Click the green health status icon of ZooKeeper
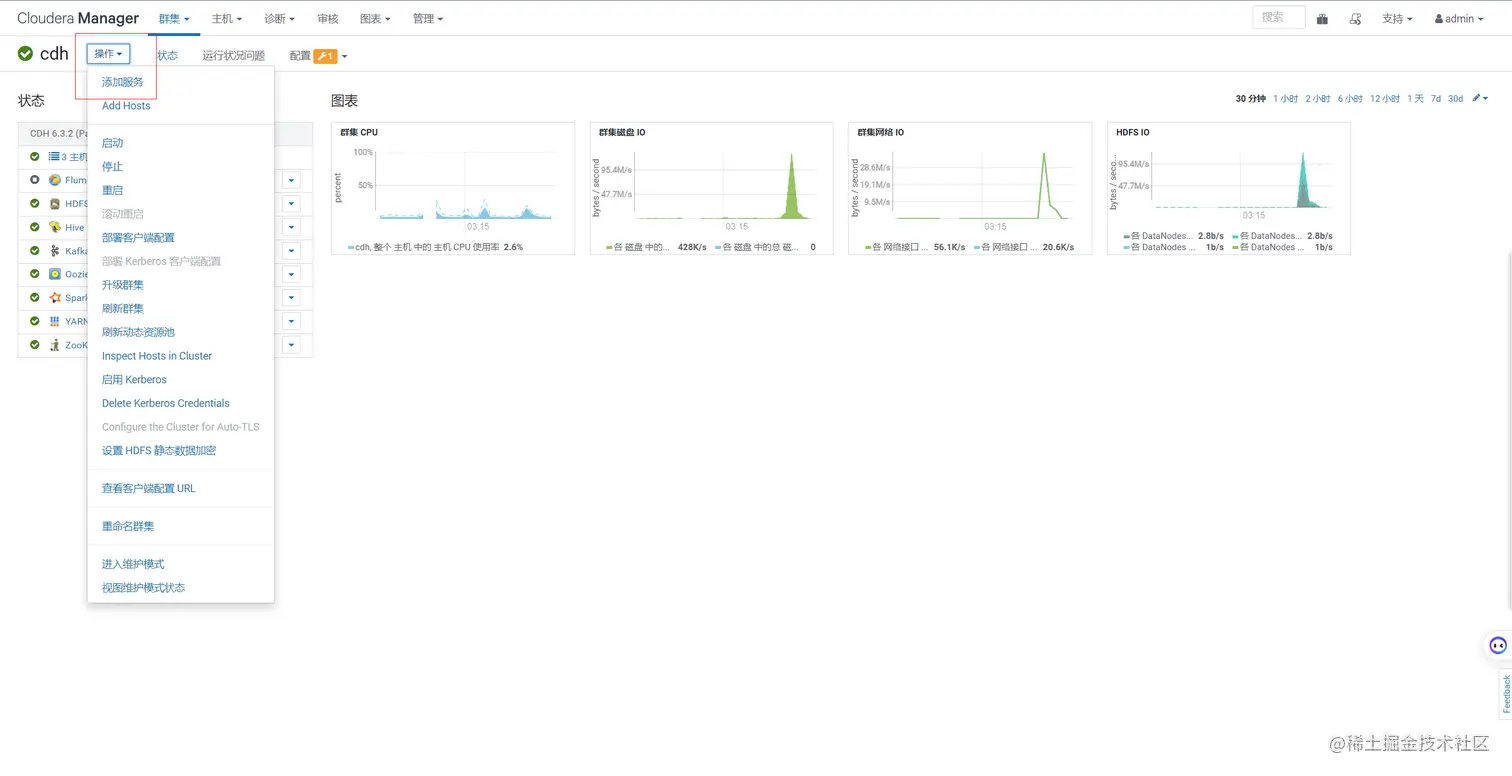This screenshot has height=776, width=1512. click(35, 345)
